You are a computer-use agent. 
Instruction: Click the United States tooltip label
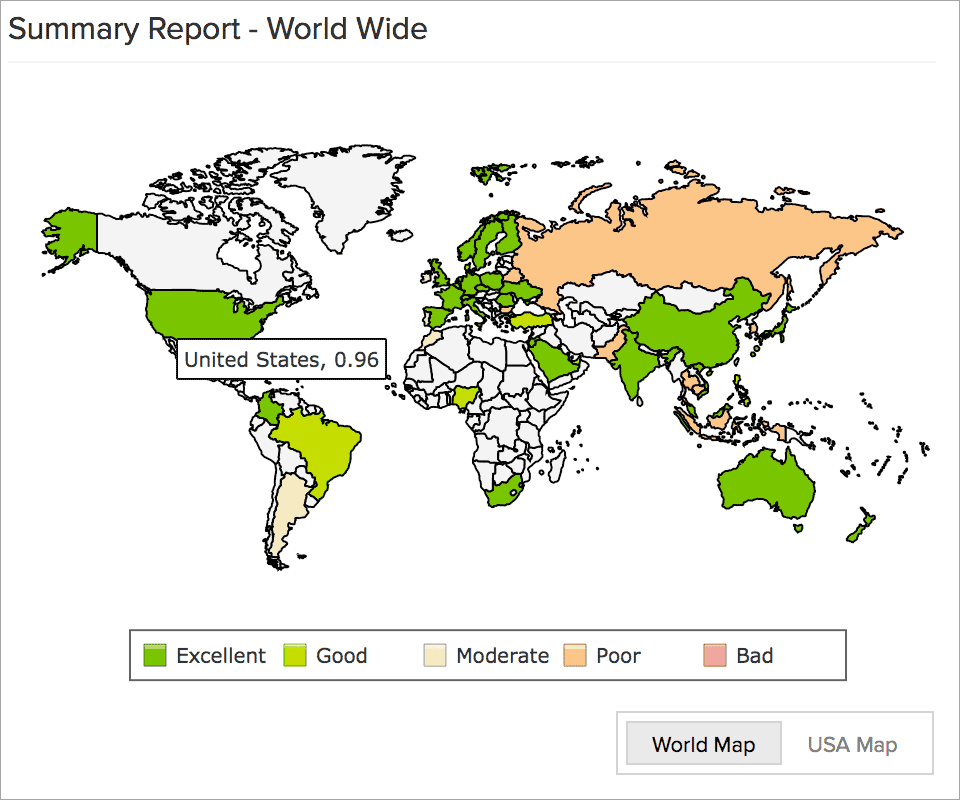tap(281, 359)
